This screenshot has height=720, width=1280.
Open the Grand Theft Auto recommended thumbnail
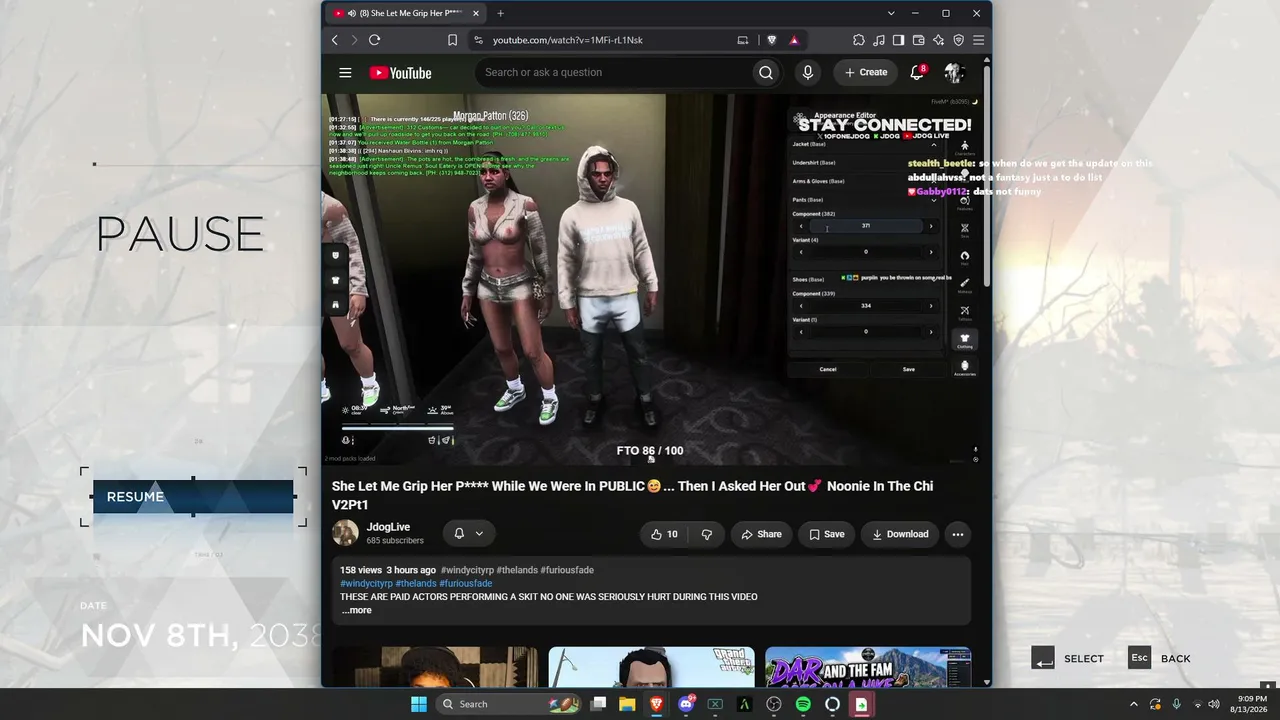point(651,667)
